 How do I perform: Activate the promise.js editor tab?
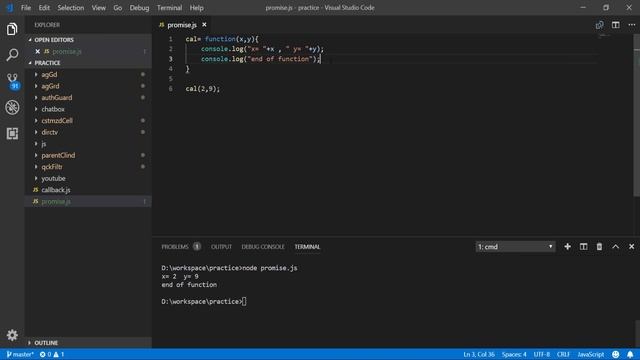point(182,25)
